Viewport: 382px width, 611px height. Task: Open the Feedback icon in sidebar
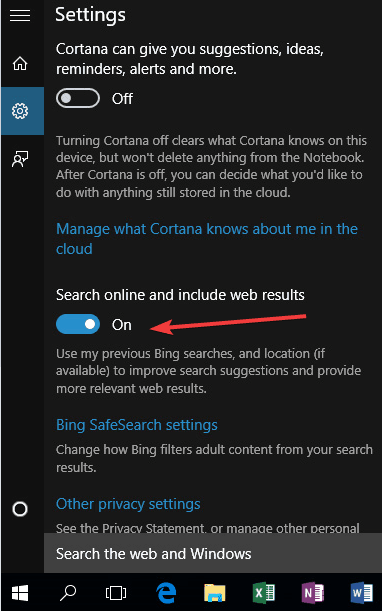[20, 159]
